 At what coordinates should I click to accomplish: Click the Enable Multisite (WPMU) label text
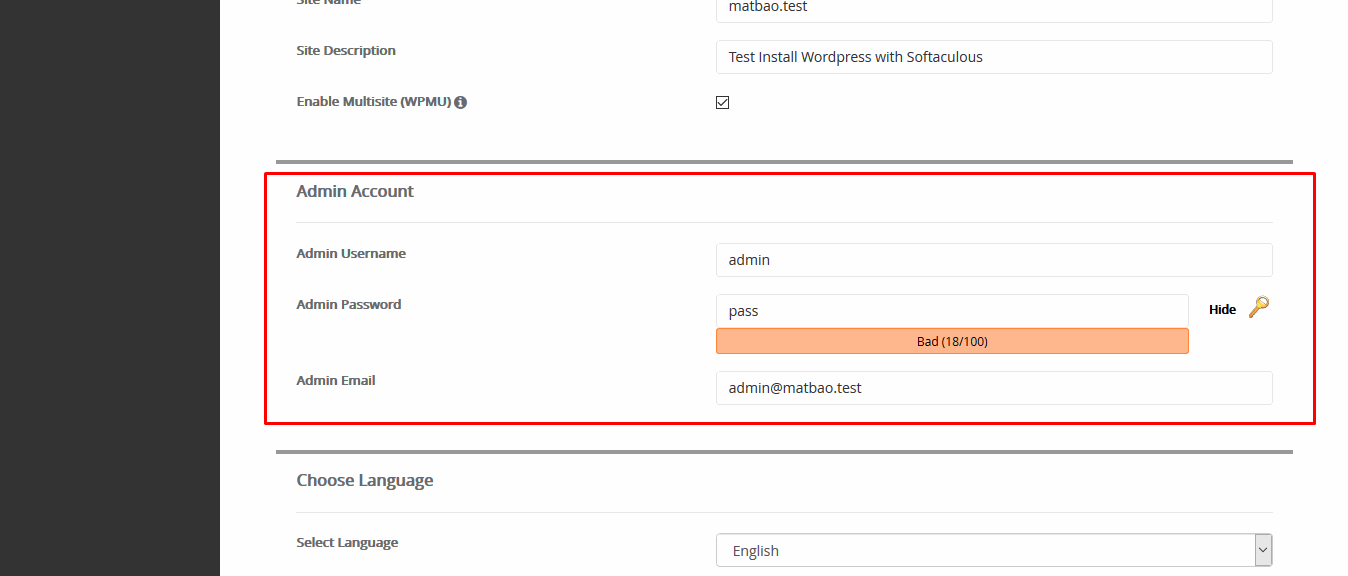pyautogui.click(x=374, y=102)
